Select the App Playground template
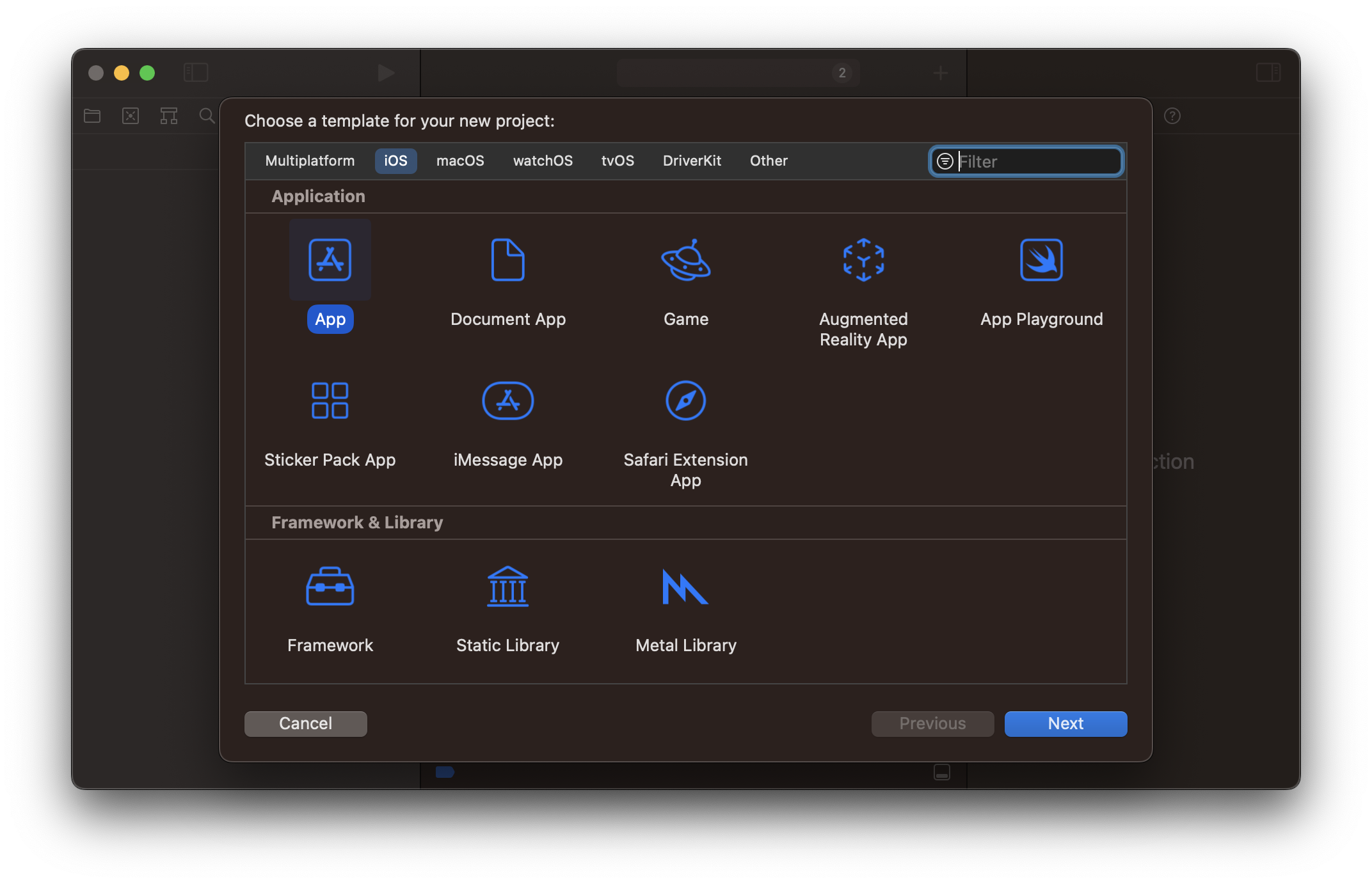Viewport: 1372px width, 884px height. (x=1041, y=260)
